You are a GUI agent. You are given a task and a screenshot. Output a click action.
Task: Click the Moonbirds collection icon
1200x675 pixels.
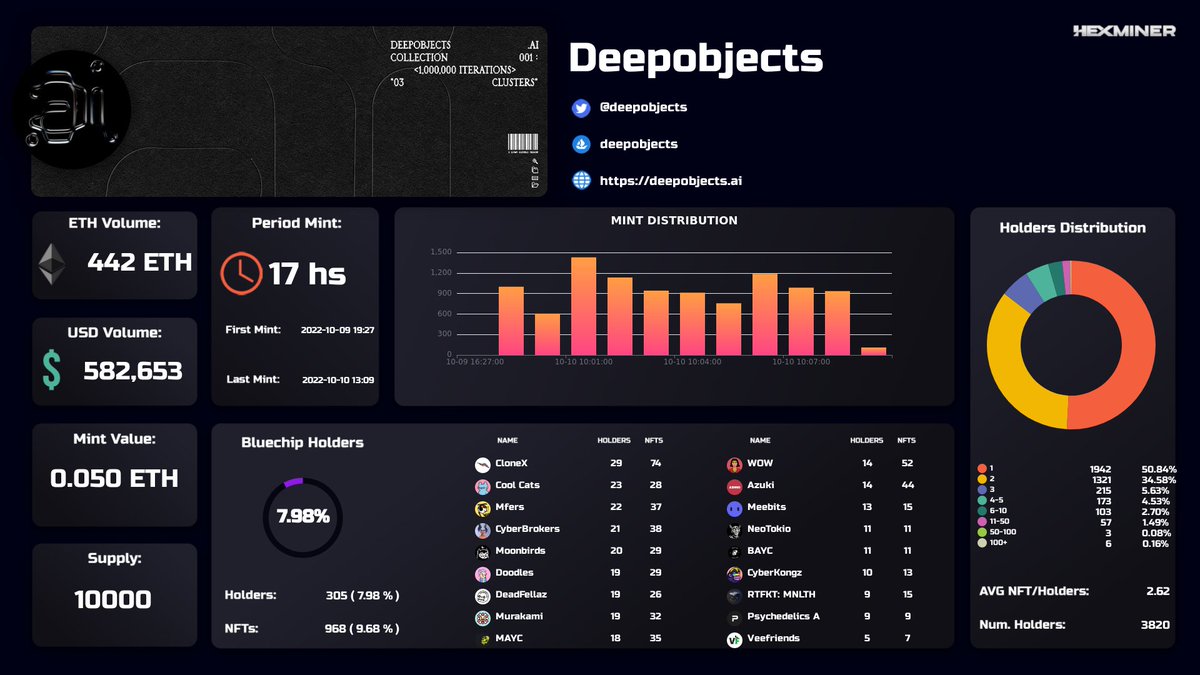(483, 552)
